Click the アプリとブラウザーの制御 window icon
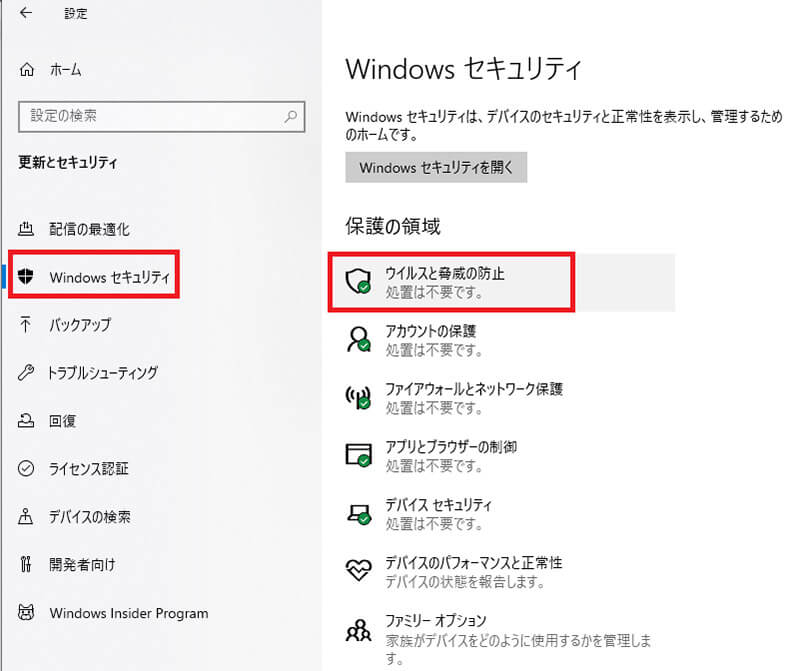Viewport: 800px width, 671px height. (x=358, y=454)
